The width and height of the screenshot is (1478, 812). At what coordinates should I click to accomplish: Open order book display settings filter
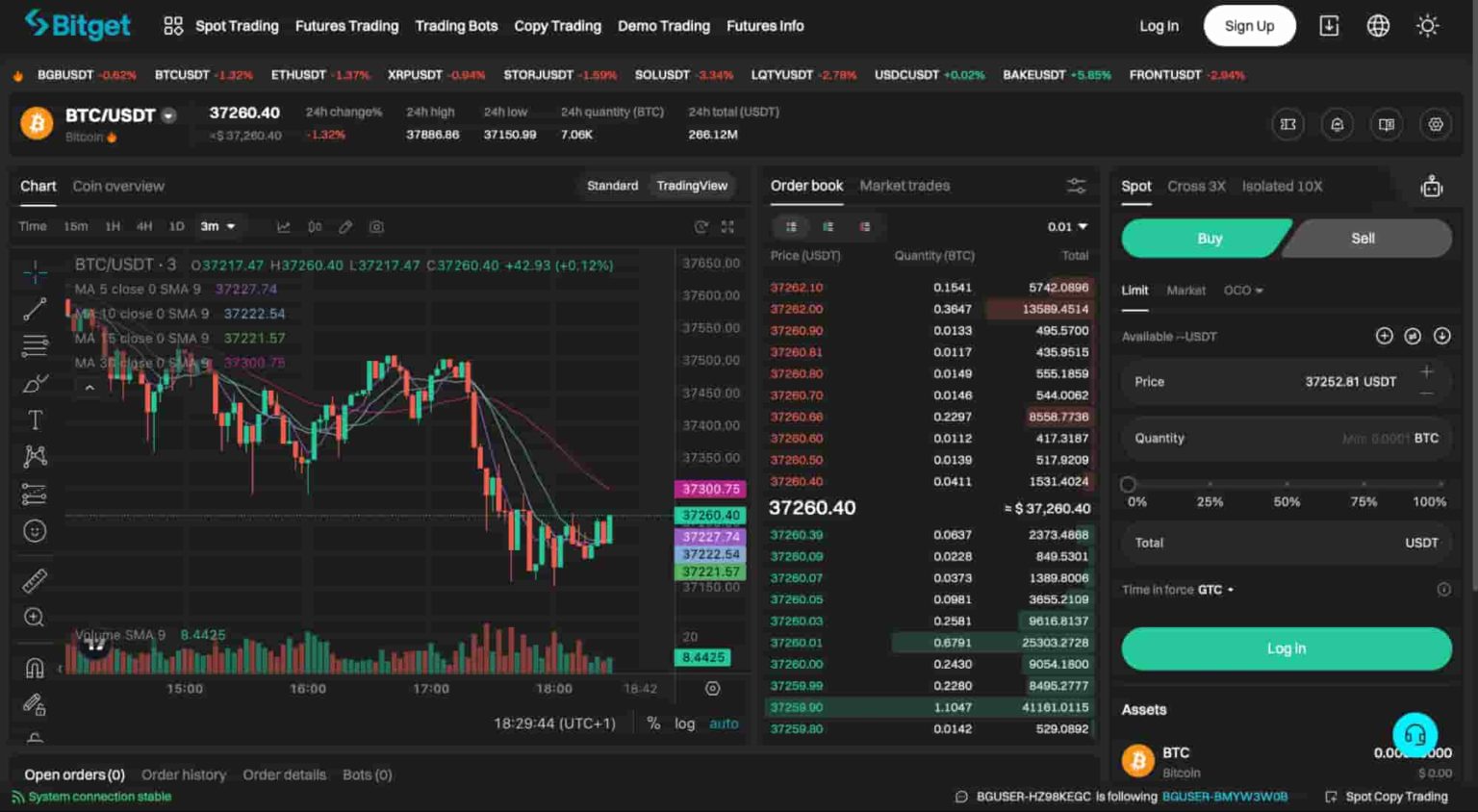[1077, 185]
